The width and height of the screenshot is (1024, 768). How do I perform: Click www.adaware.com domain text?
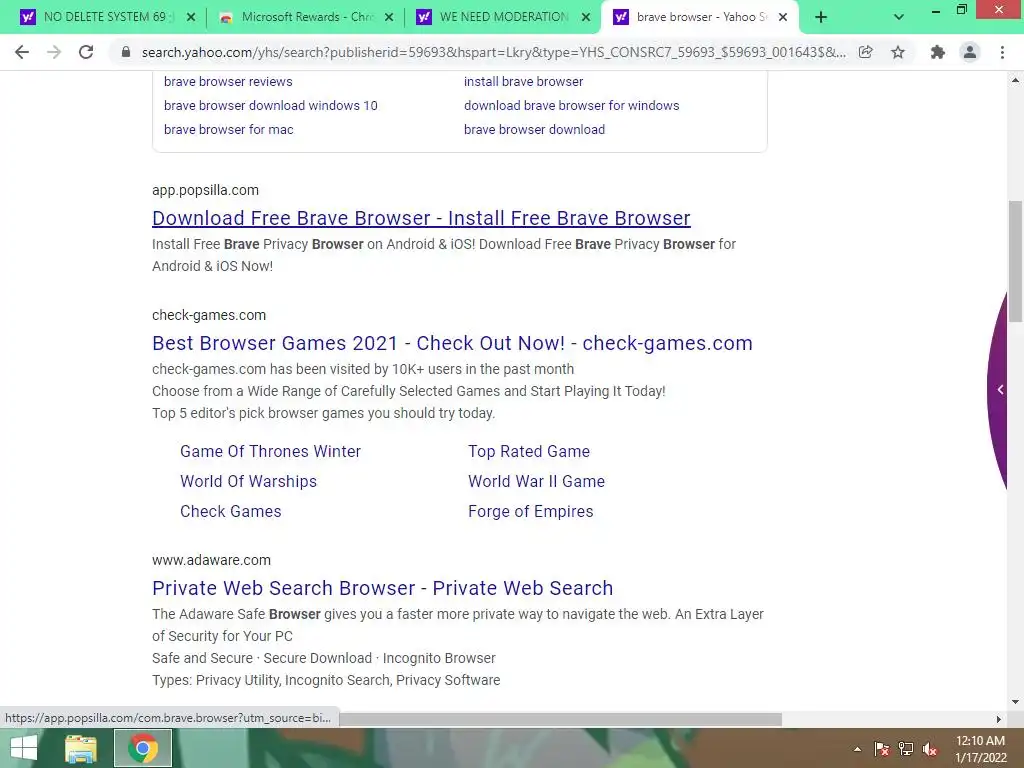[211, 560]
